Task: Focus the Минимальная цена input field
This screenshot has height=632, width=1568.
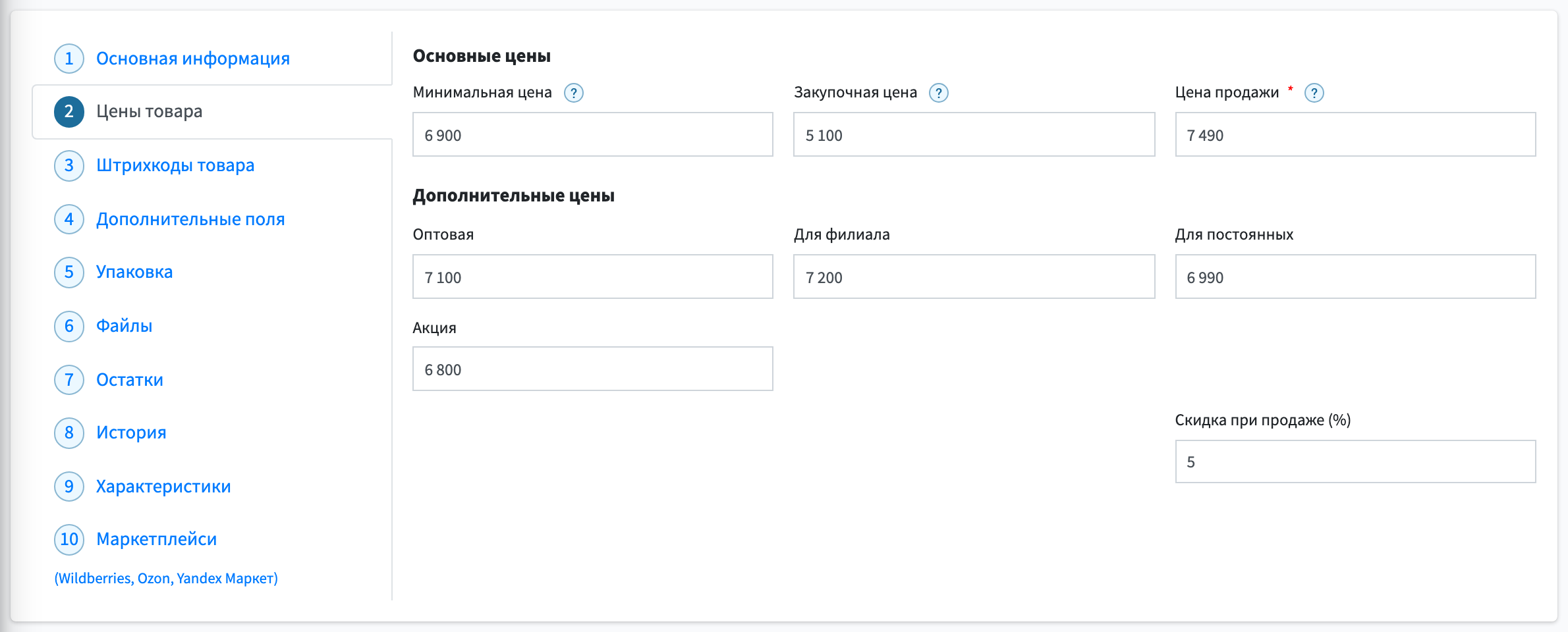Action: pos(593,134)
